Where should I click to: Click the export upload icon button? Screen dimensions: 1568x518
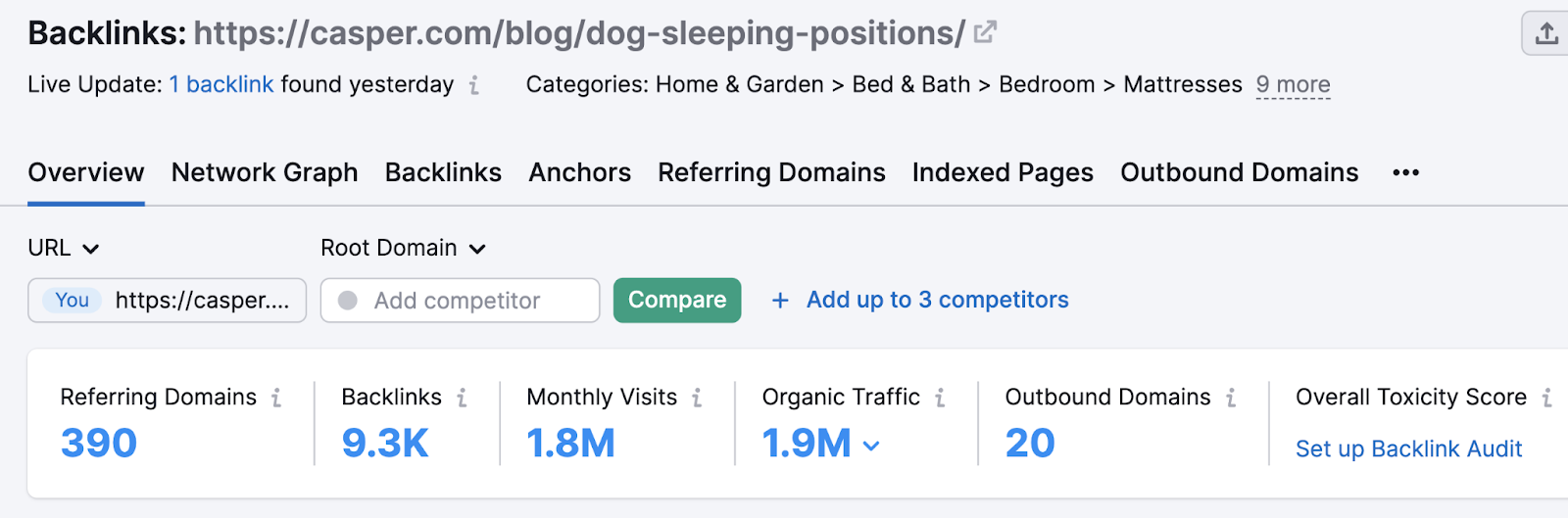coord(1546,34)
